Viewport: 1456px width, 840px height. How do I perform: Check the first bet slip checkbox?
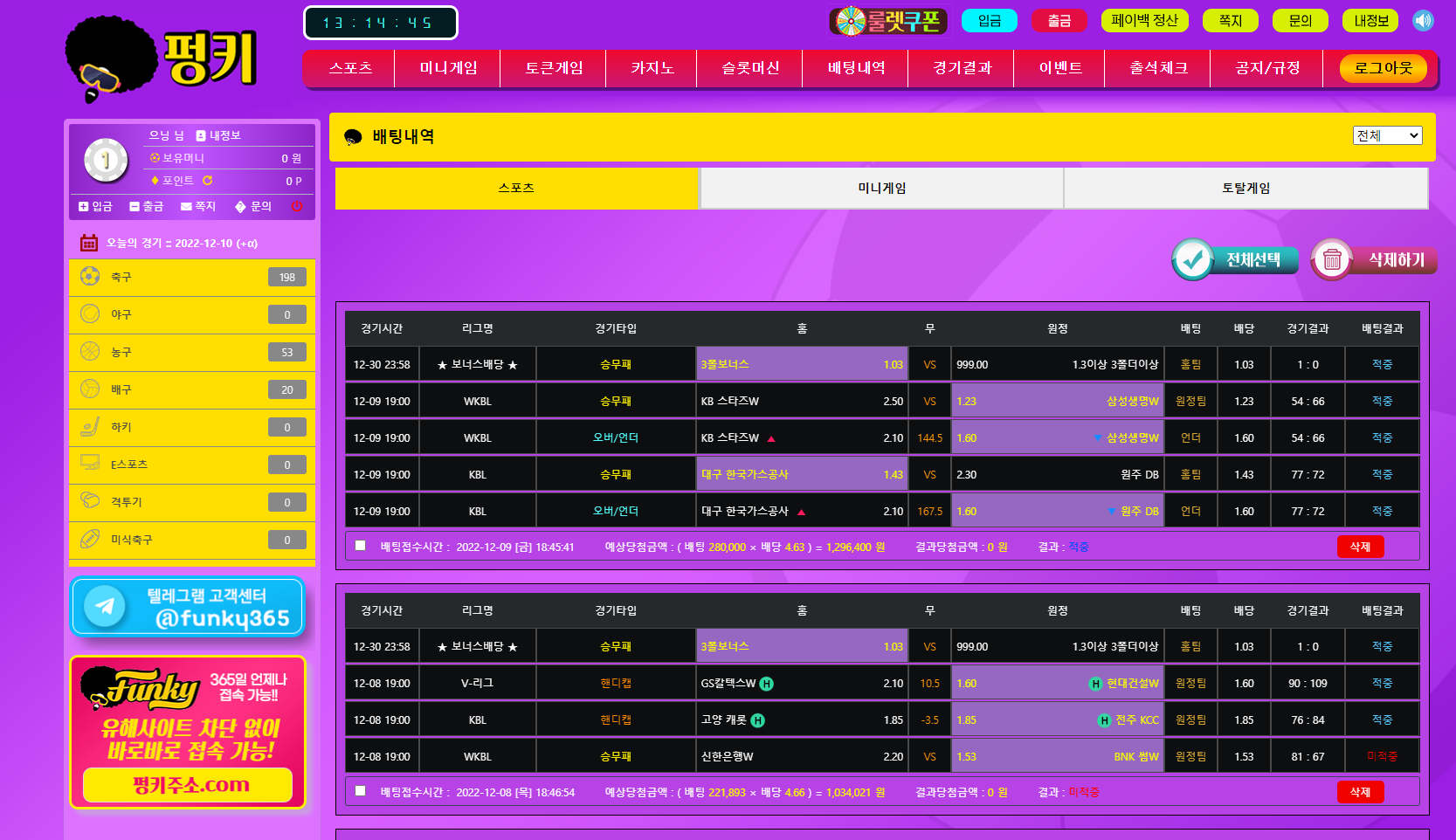click(360, 546)
